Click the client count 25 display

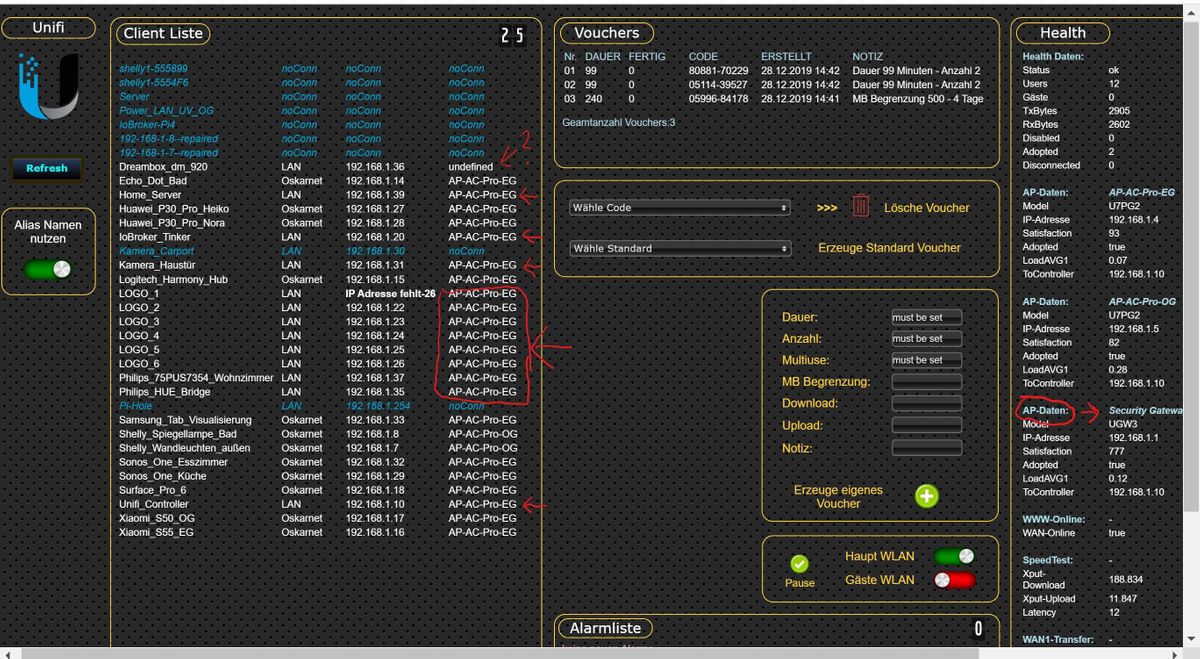point(512,36)
